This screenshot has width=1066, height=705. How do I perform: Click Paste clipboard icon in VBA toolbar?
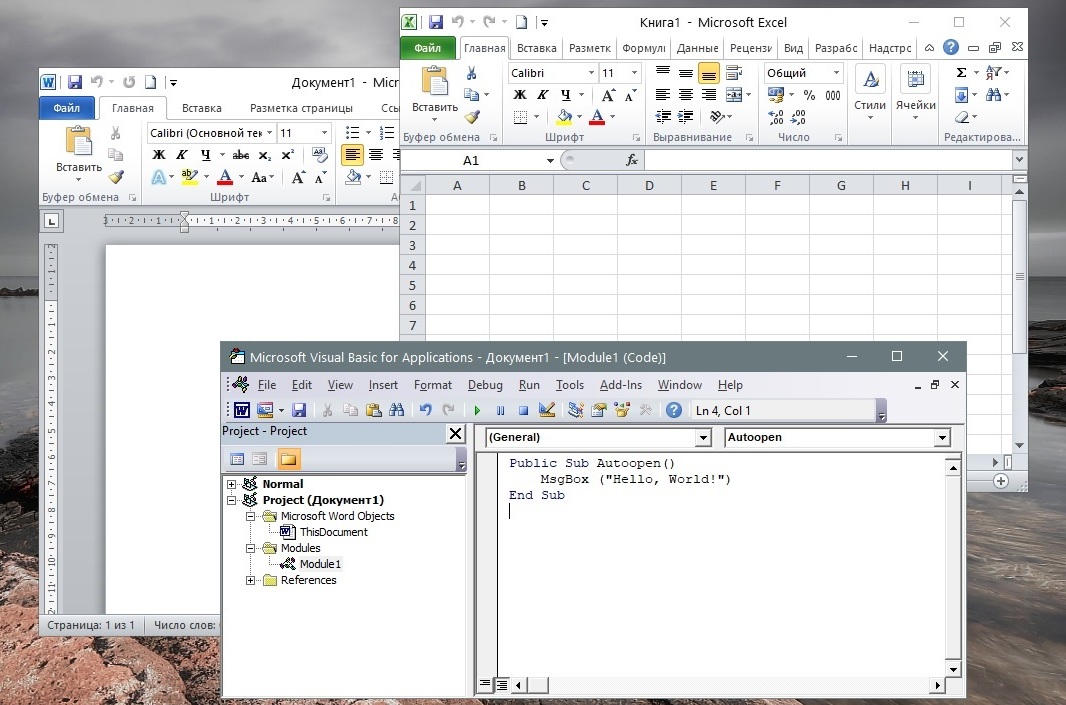tap(373, 410)
